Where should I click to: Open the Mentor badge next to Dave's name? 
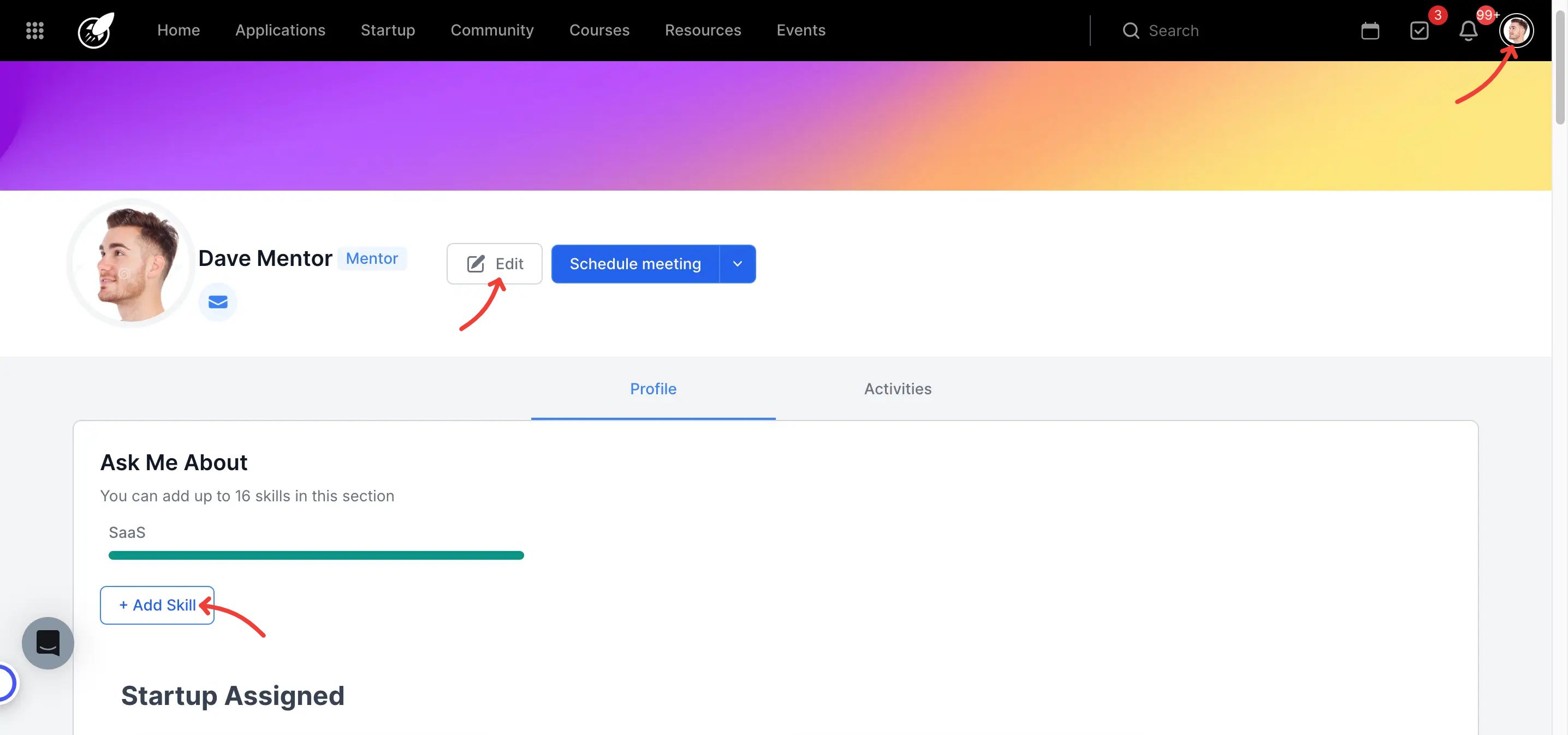pyautogui.click(x=371, y=258)
